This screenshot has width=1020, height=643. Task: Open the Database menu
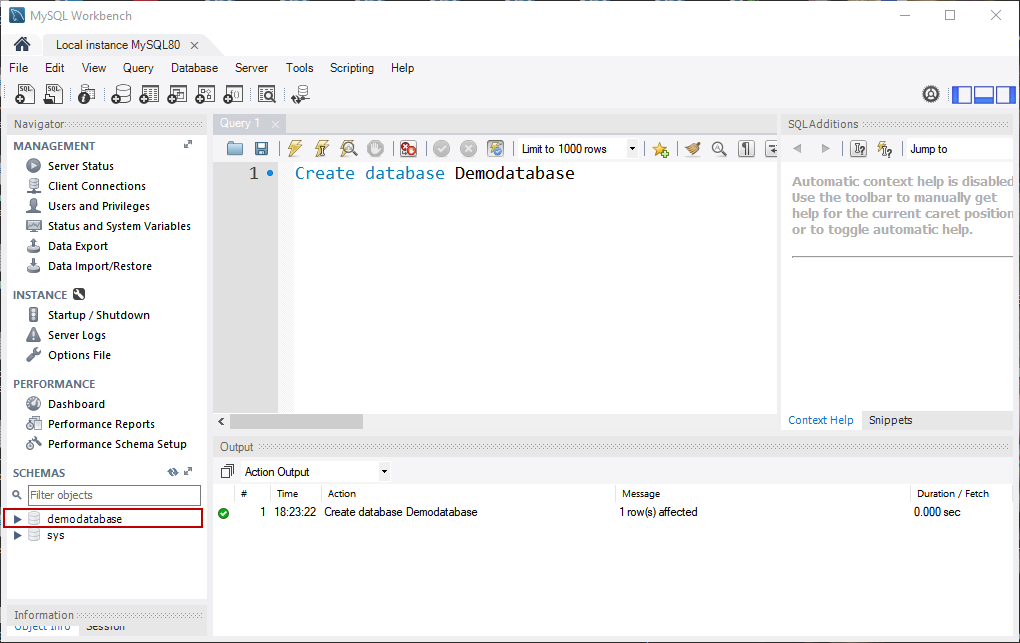pos(194,68)
